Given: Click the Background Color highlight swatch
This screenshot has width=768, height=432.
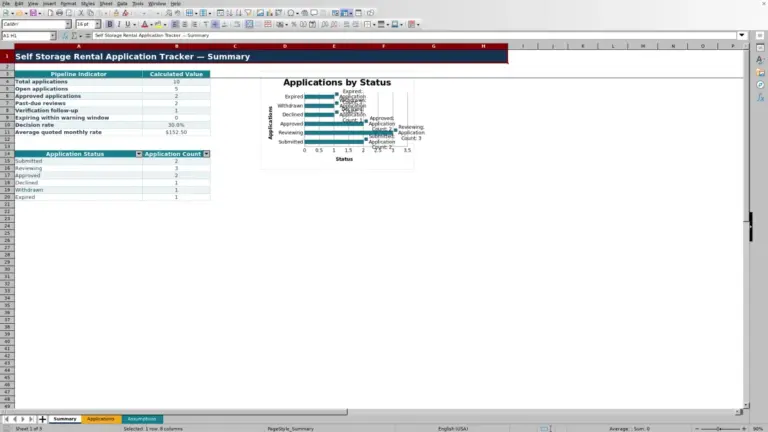Looking at the screenshot, I should tap(158, 24).
